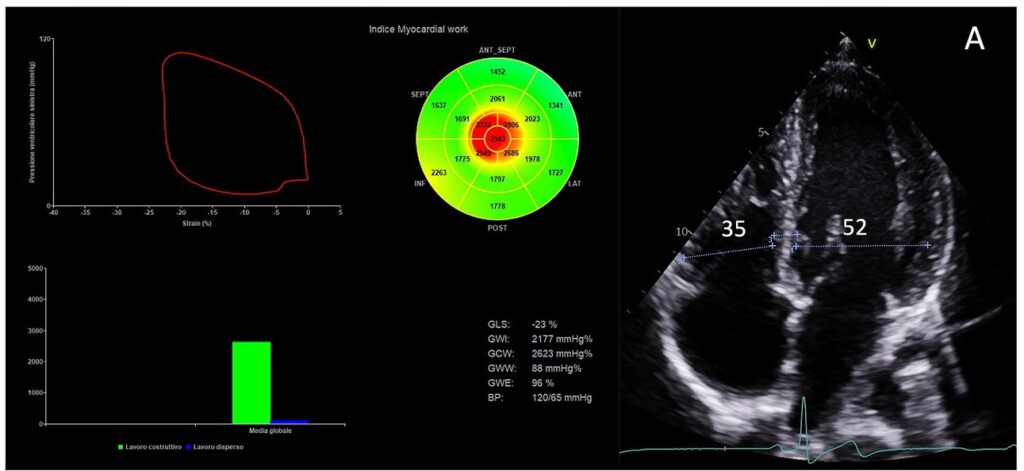Click the '35' caliper measurement label

[x=734, y=229]
